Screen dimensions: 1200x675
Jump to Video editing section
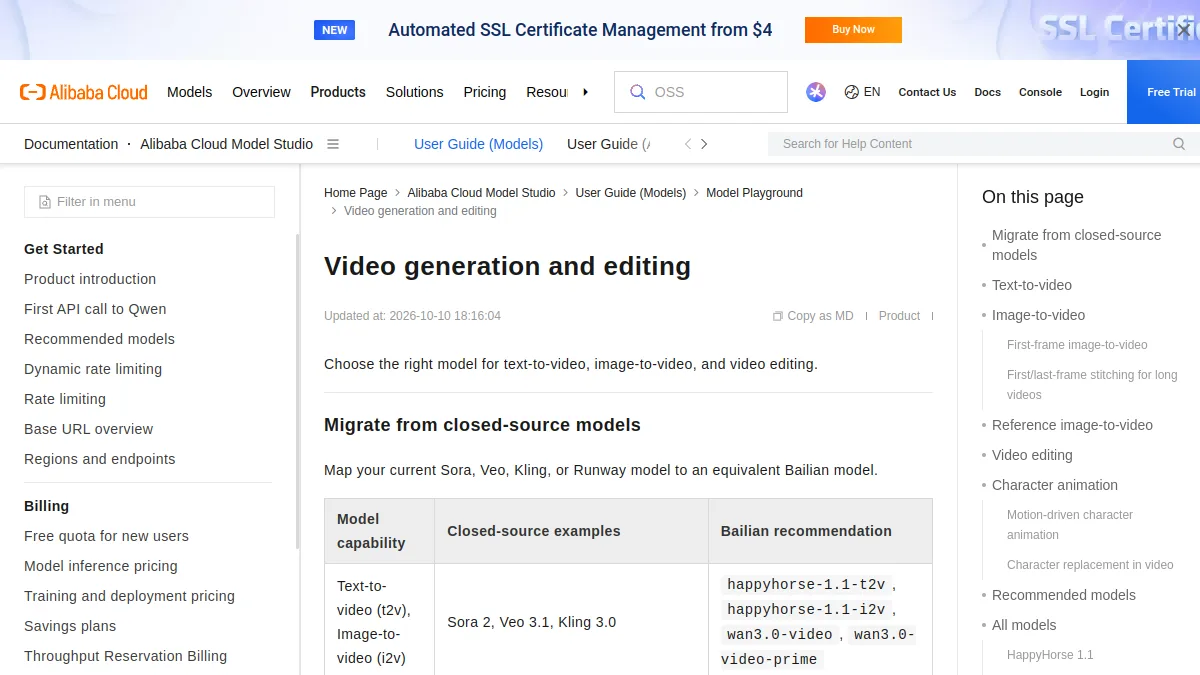pyautogui.click(x=1032, y=455)
